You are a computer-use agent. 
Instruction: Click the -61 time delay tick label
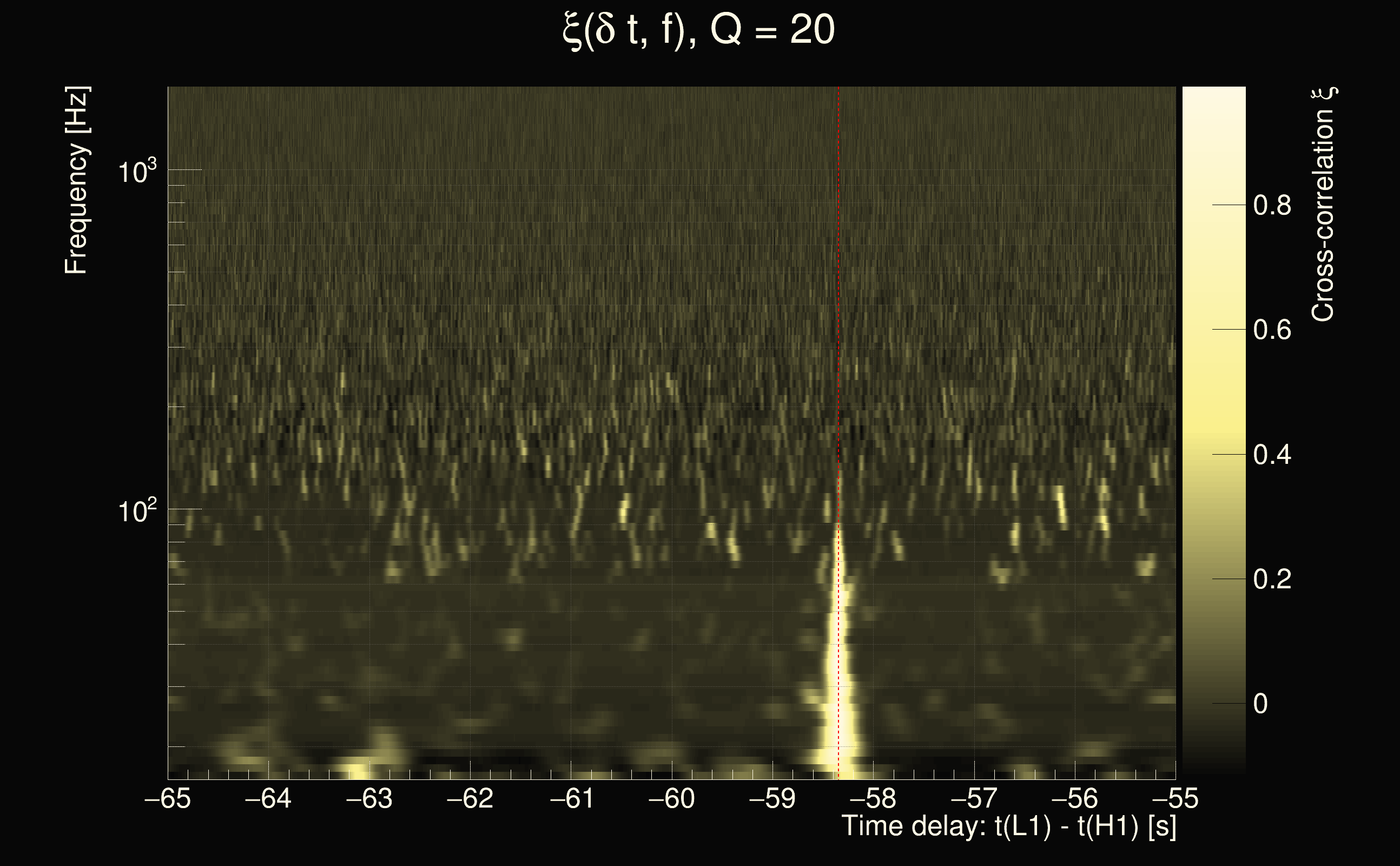click(571, 798)
